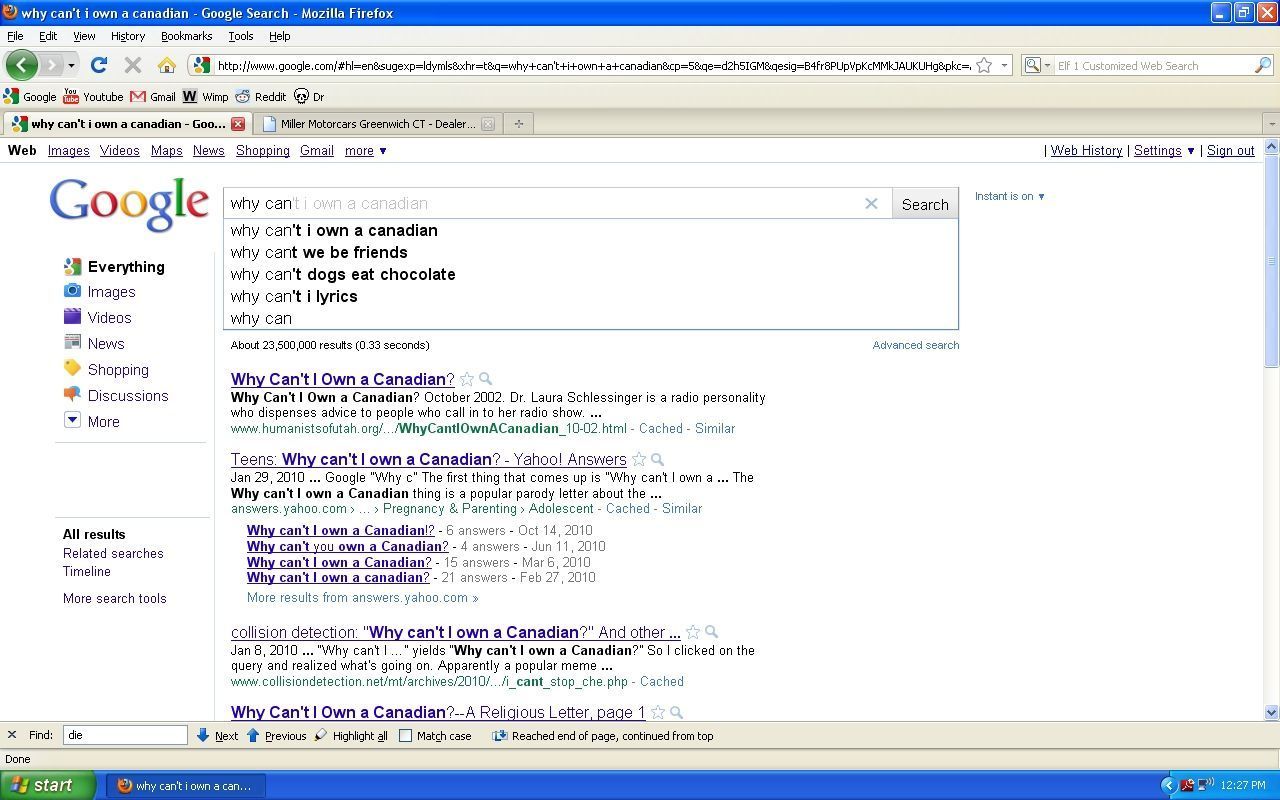The height and width of the screenshot is (800, 1280).
Task: Click 'More search tools' in sidebar
Action: click(x=115, y=599)
